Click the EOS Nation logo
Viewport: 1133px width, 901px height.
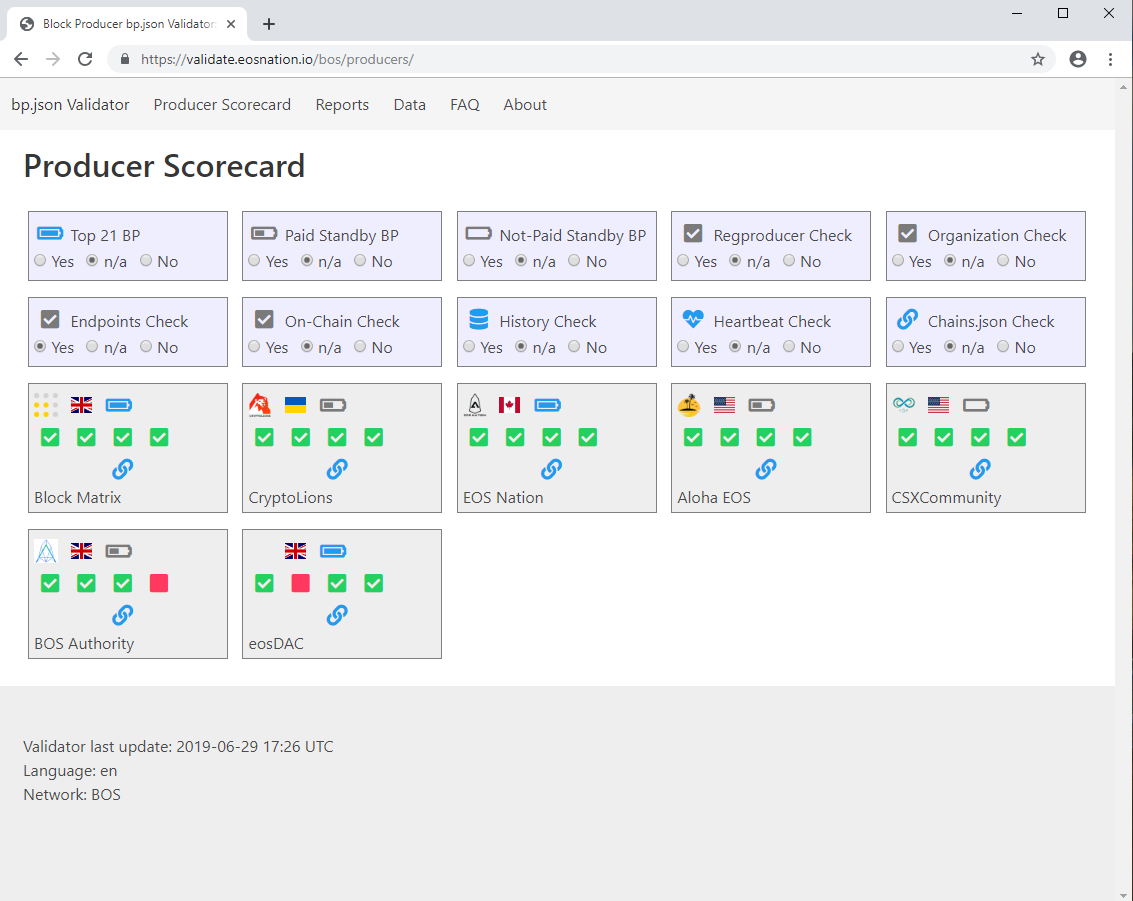coord(475,405)
